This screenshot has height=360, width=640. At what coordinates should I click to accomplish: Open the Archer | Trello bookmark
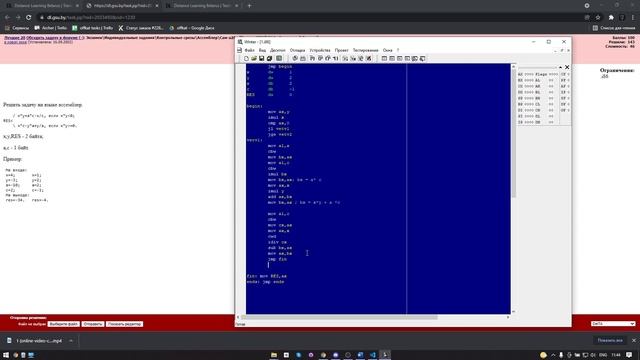tap(51, 28)
